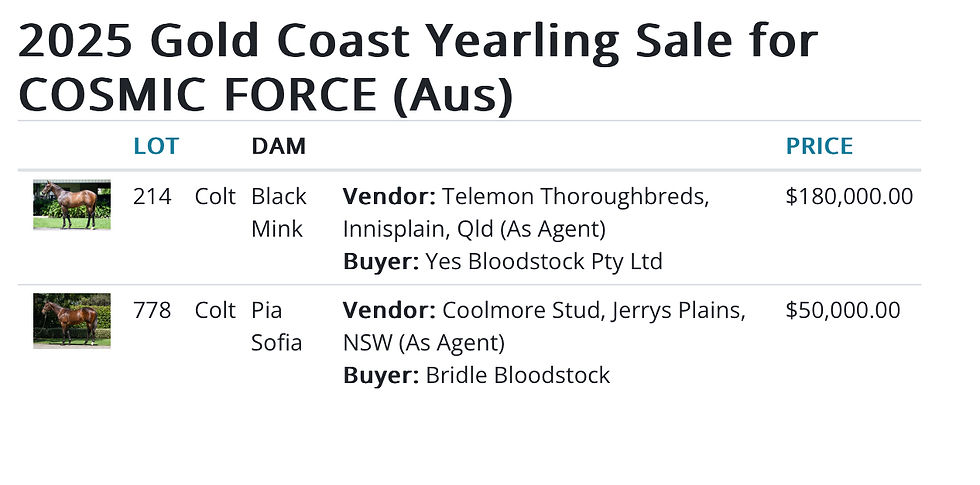The image size is (980, 485).
Task: Sort by the LOT column header
Action: [x=155, y=146]
